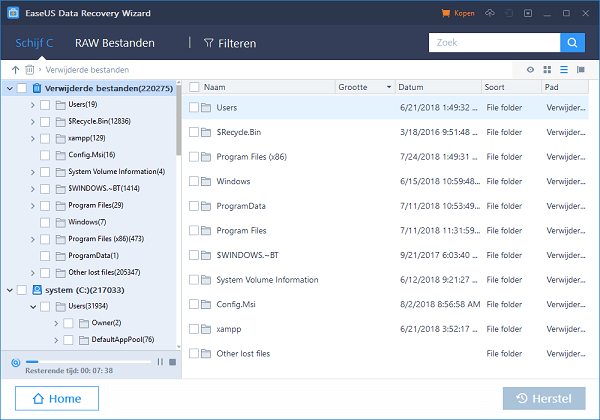
Task: Sort by the Soort column header
Action: (x=512, y=87)
